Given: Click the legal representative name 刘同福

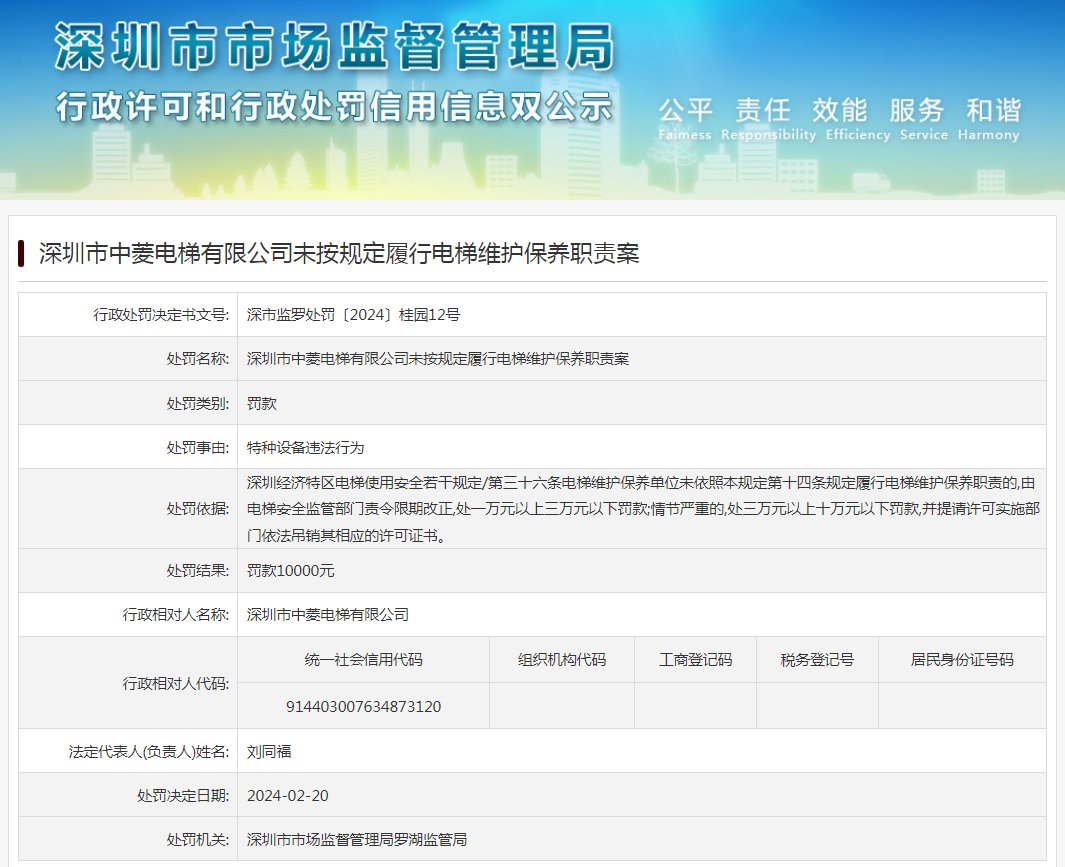Looking at the screenshot, I should pos(269,751).
